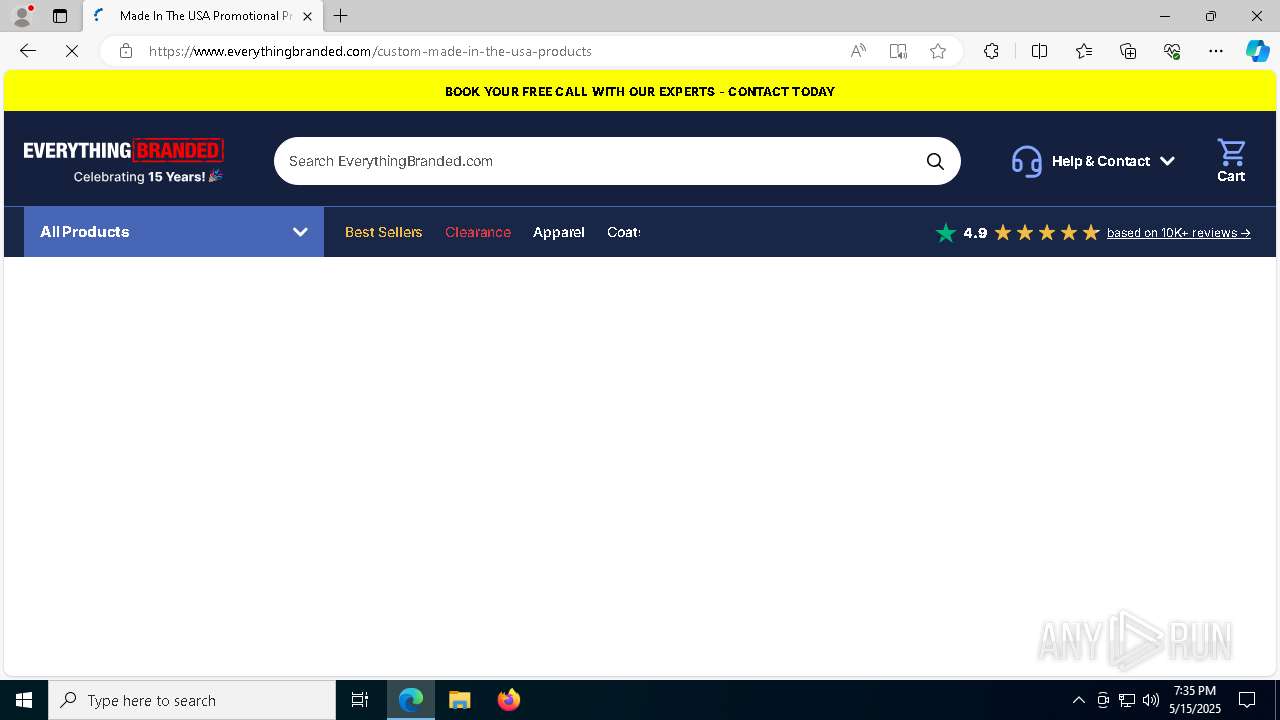Image resolution: width=1280 pixels, height=720 pixels.
Task: Expand the All Products dropdown
Action: tap(174, 232)
